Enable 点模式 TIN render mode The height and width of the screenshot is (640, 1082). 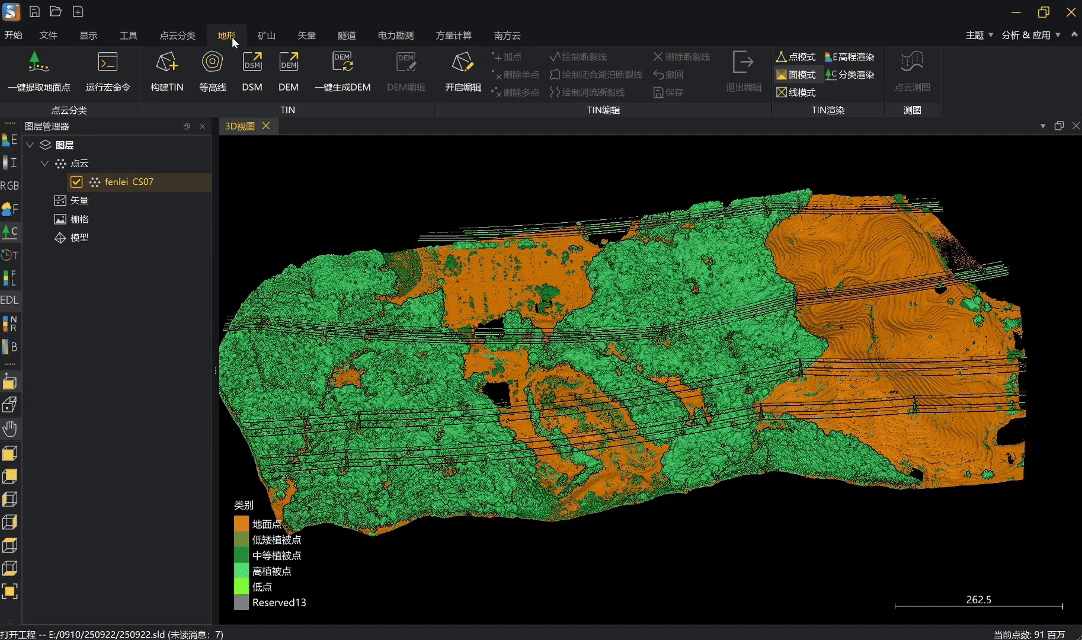(x=796, y=57)
